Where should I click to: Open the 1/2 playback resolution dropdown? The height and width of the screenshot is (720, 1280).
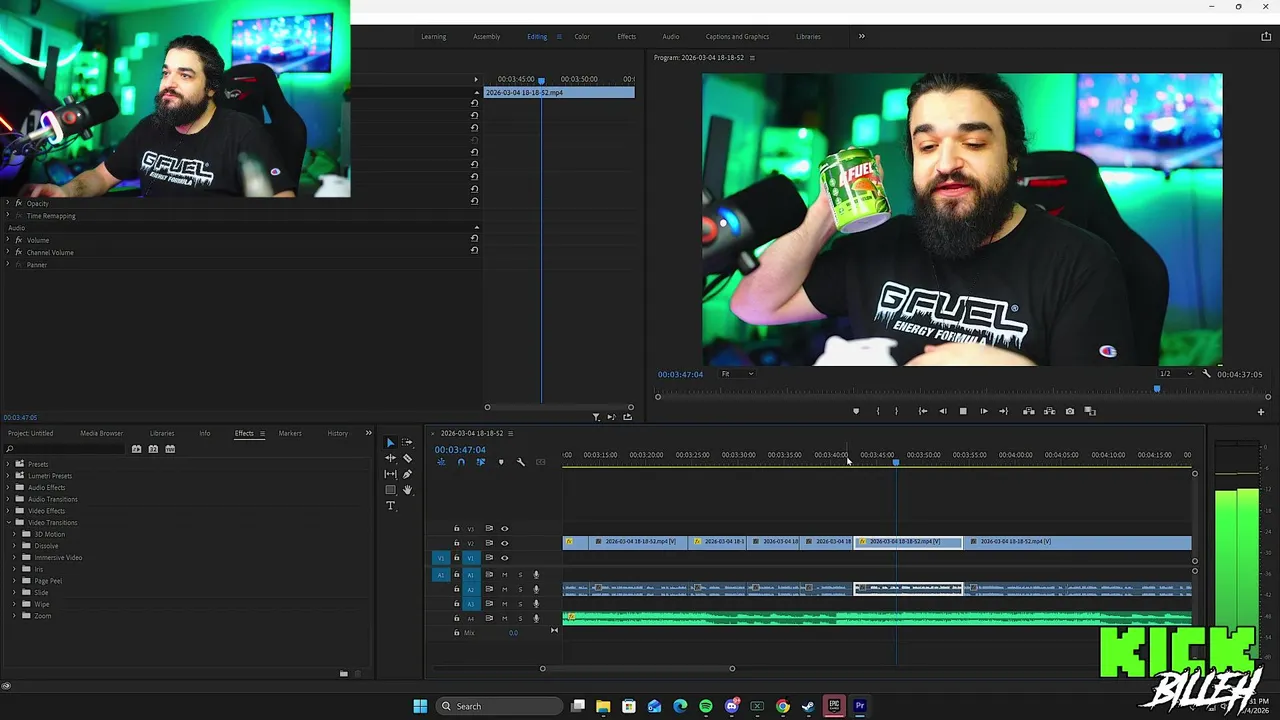coord(1175,374)
